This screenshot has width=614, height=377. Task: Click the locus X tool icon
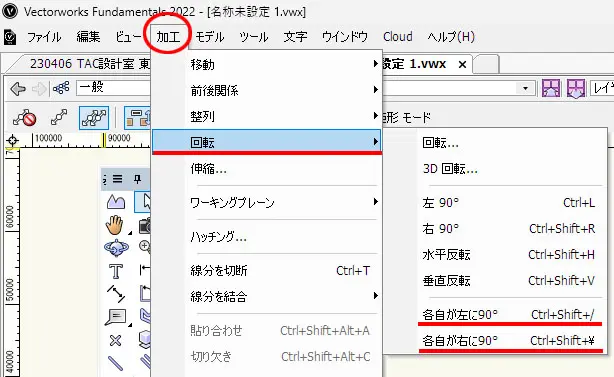(x=115, y=341)
